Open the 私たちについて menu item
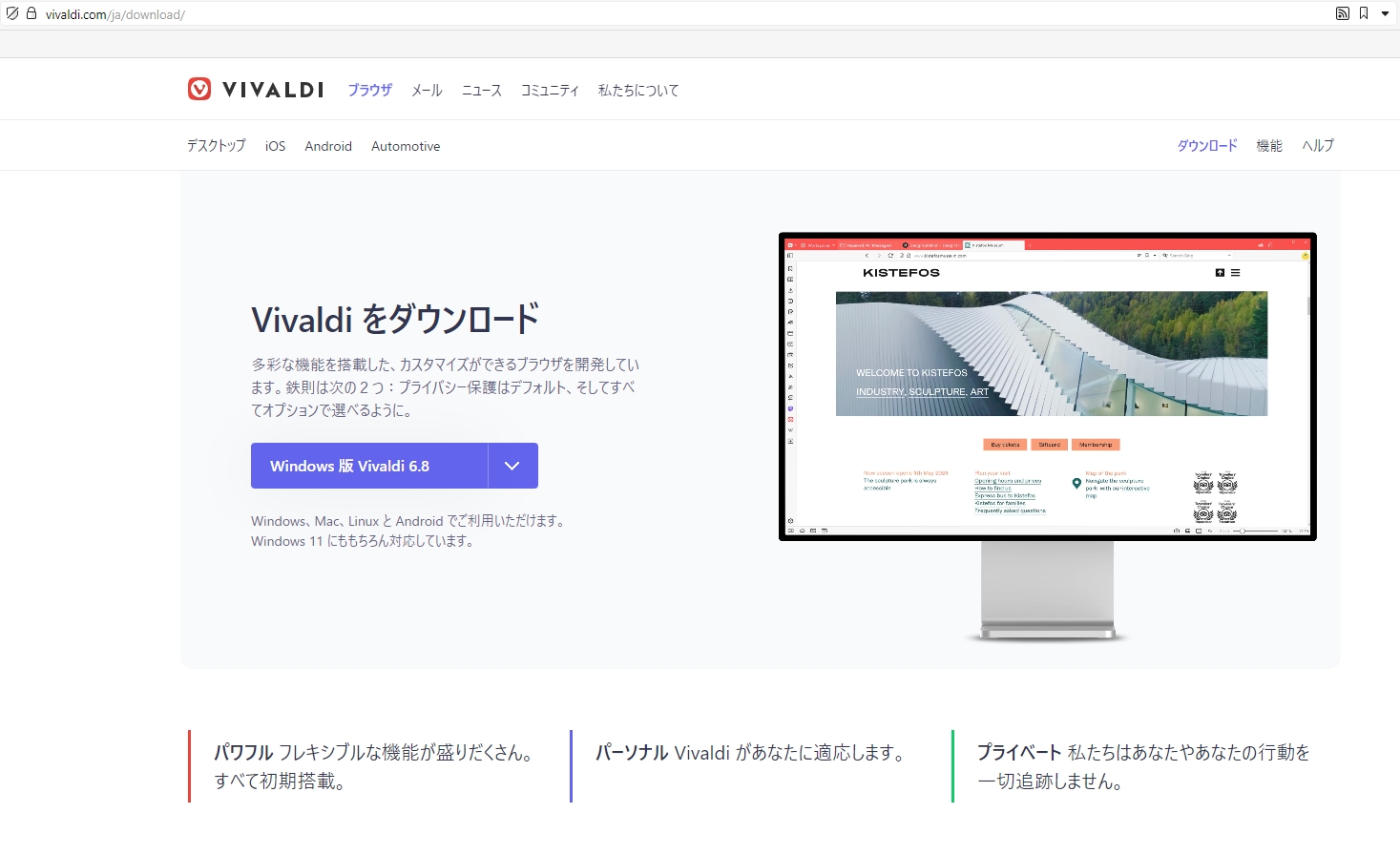Screen dimensions: 1400x855 (x=638, y=91)
